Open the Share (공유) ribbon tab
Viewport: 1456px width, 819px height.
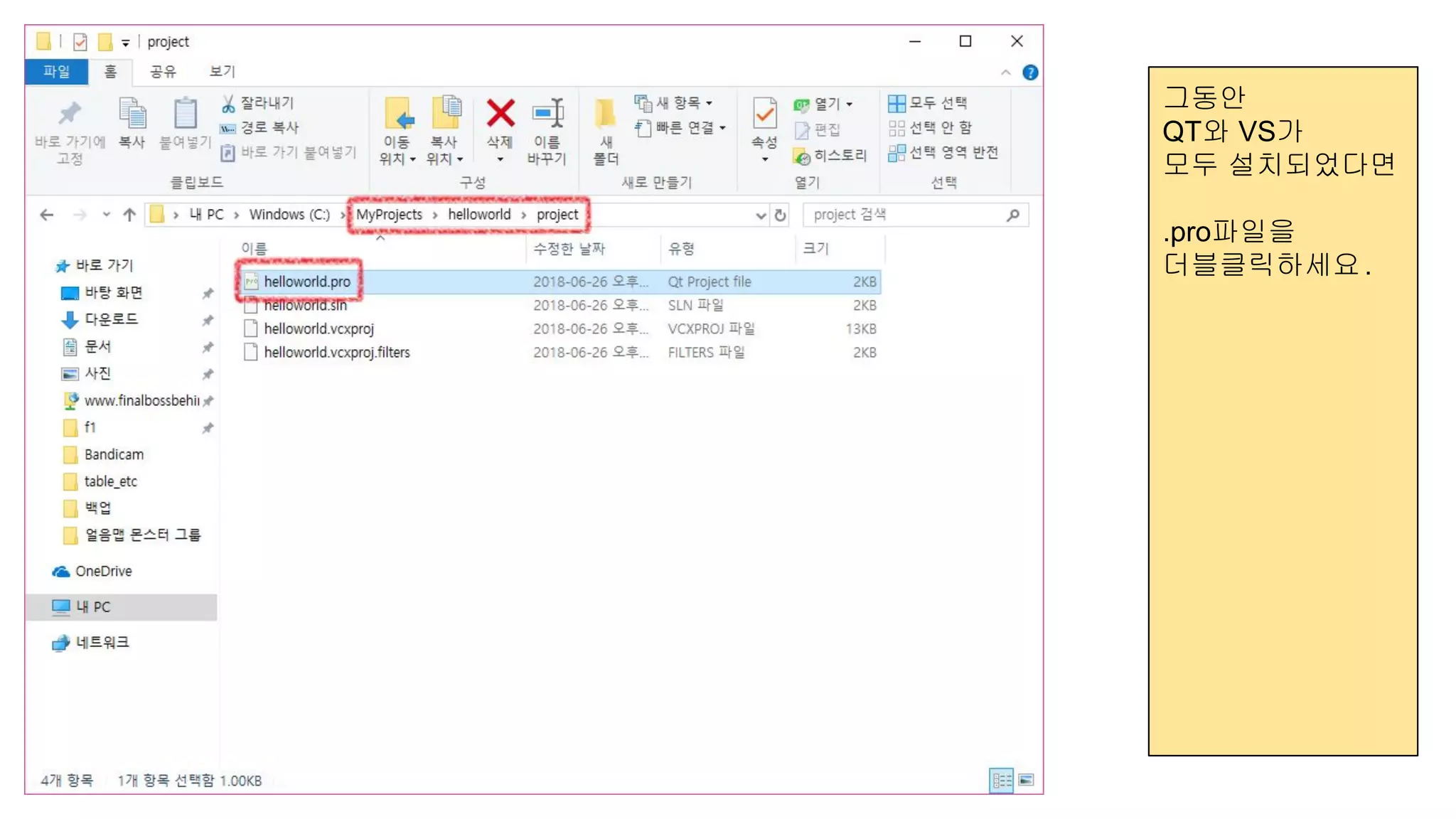pyautogui.click(x=163, y=71)
